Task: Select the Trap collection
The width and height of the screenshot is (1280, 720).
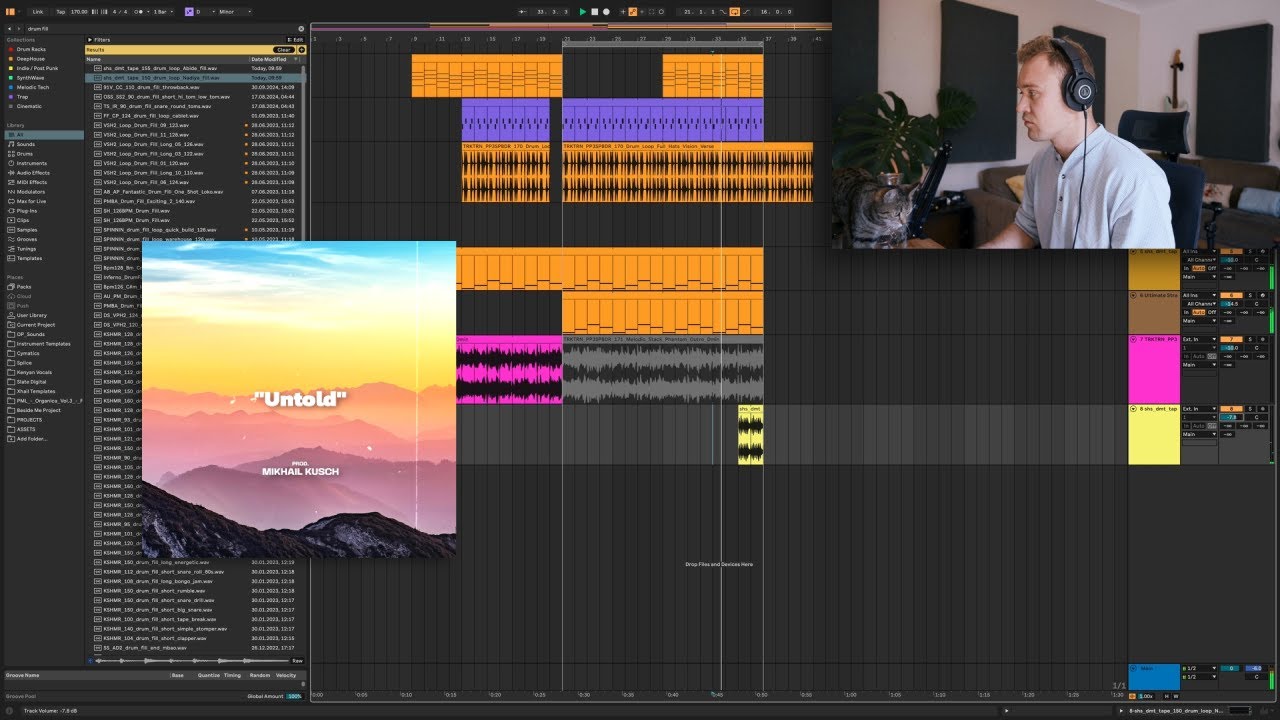Action: 24,97
